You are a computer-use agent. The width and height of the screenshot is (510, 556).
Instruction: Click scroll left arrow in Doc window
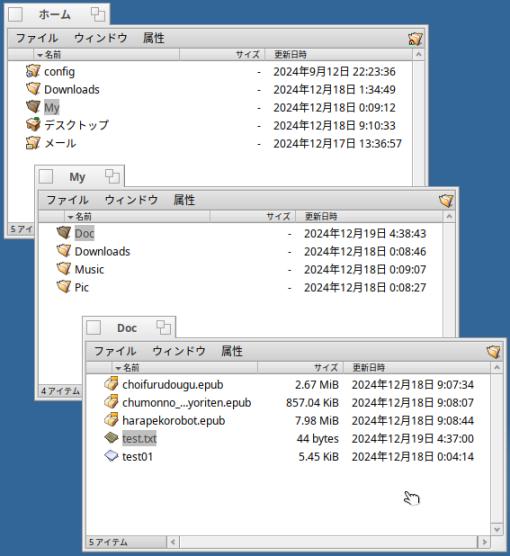[x=173, y=542]
